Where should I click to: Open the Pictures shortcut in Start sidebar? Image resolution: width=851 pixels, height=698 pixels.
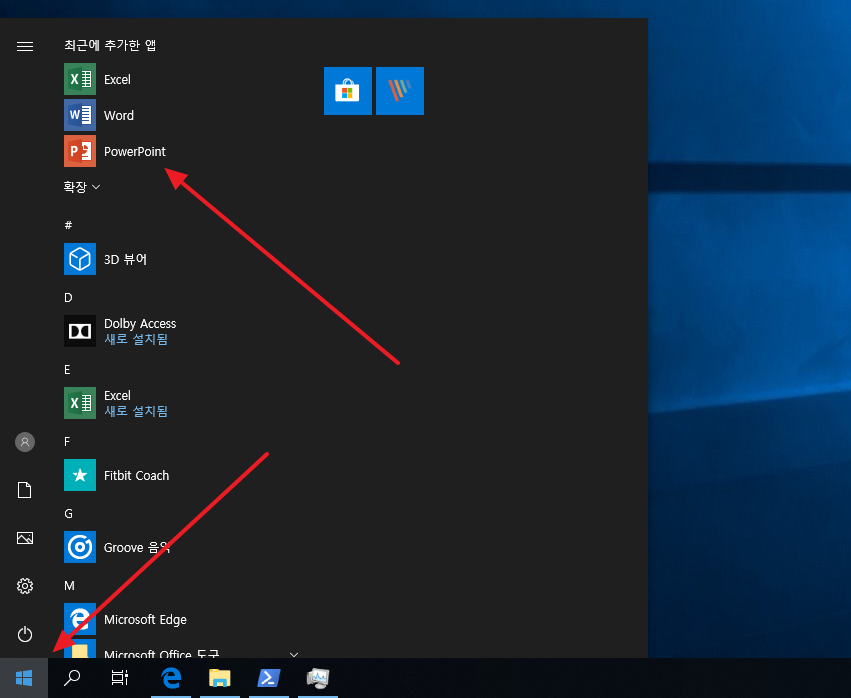25,538
